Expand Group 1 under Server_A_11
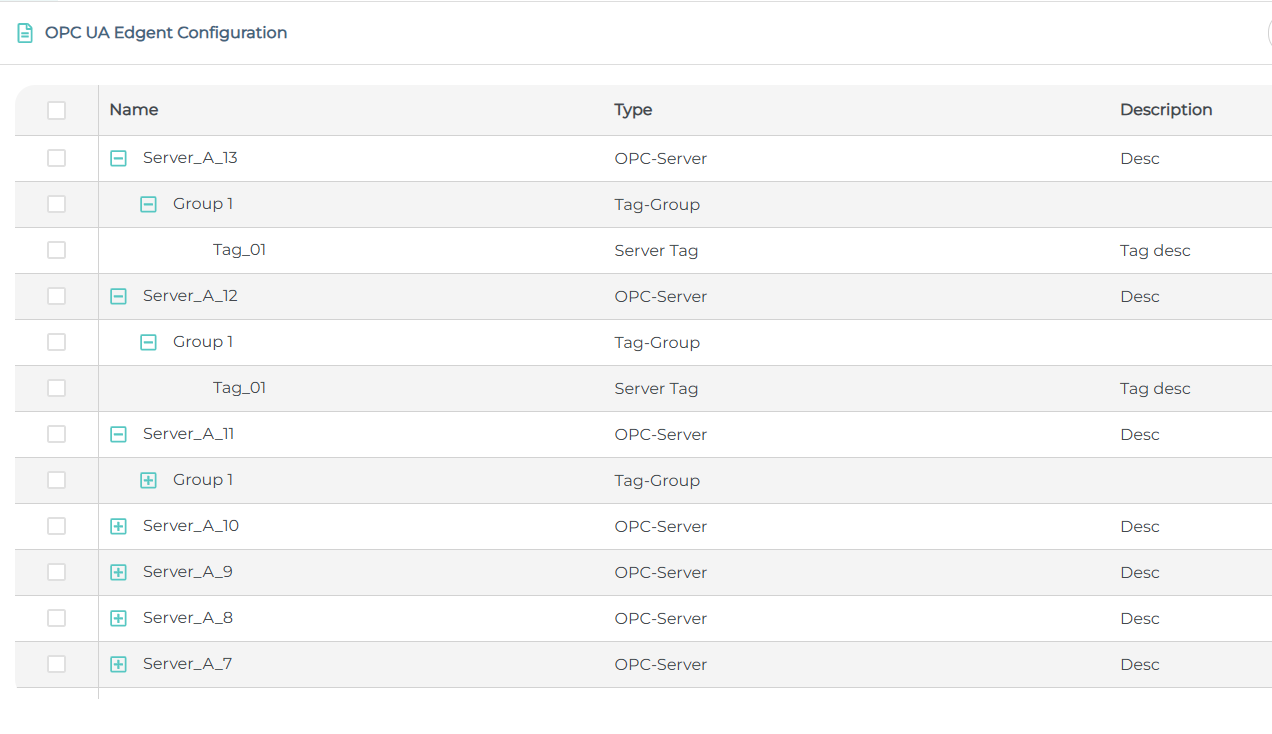Viewport: 1272px width, 734px height. (148, 480)
